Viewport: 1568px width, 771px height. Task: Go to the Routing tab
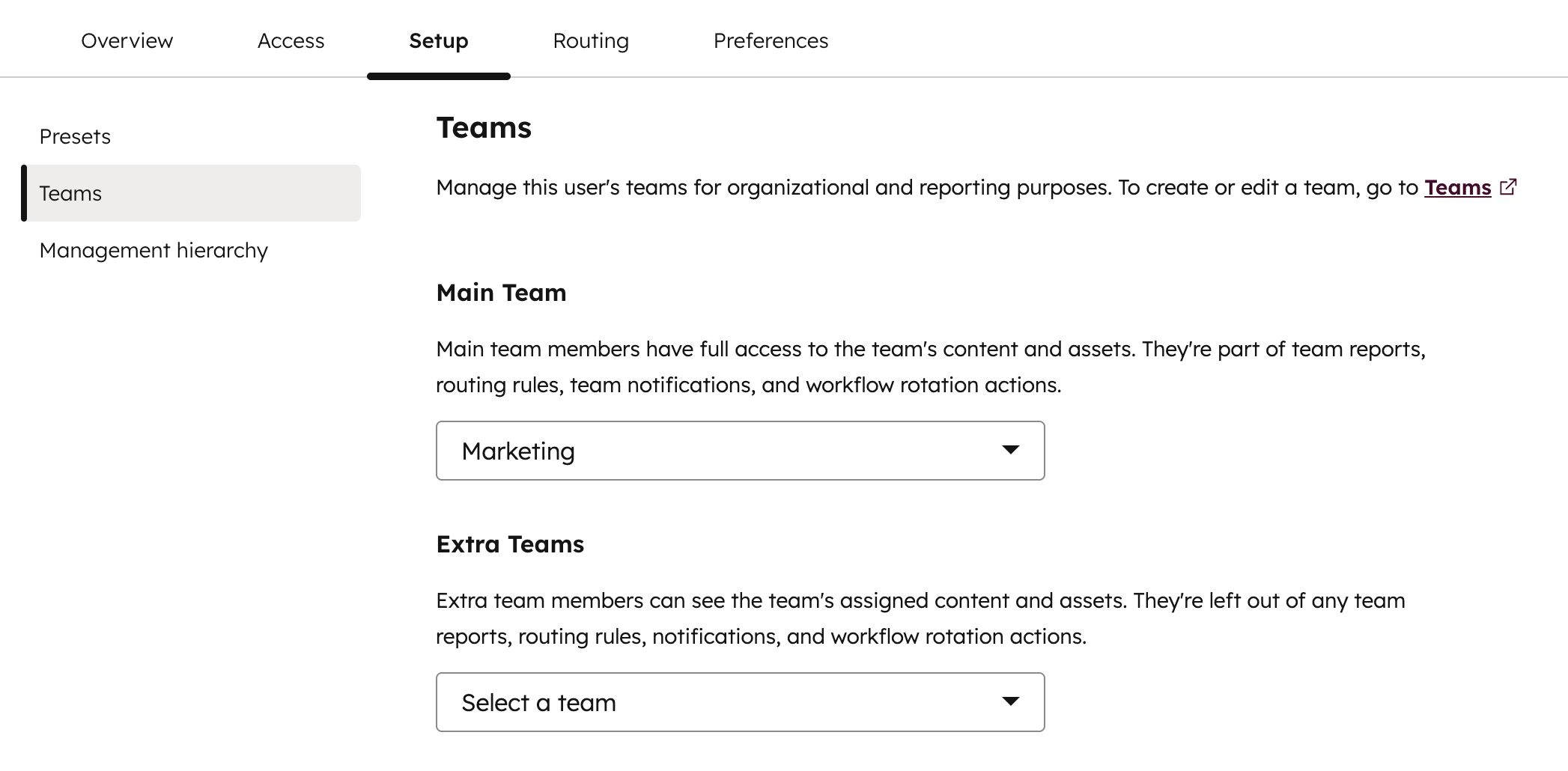[x=591, y=40]
